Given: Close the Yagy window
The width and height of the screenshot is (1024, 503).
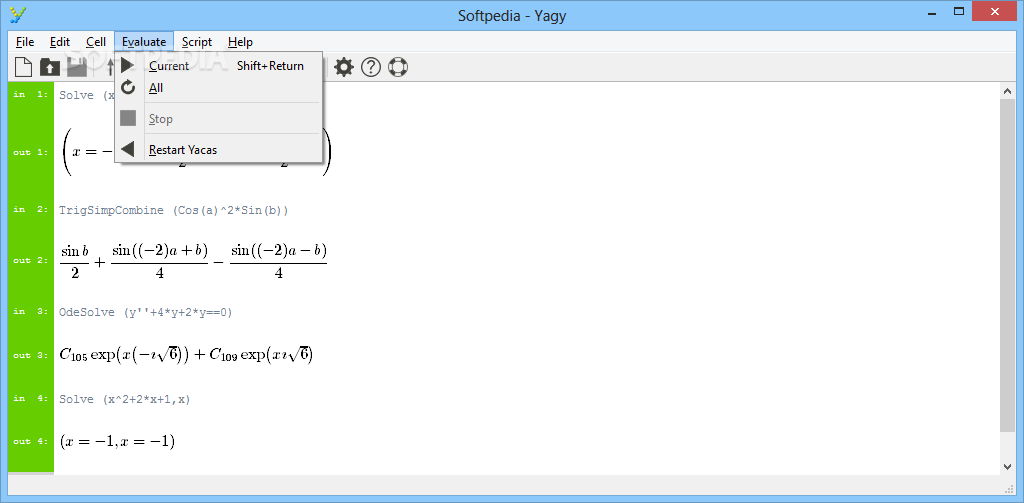Looking at the screenshot, I should tap(995, 11).
